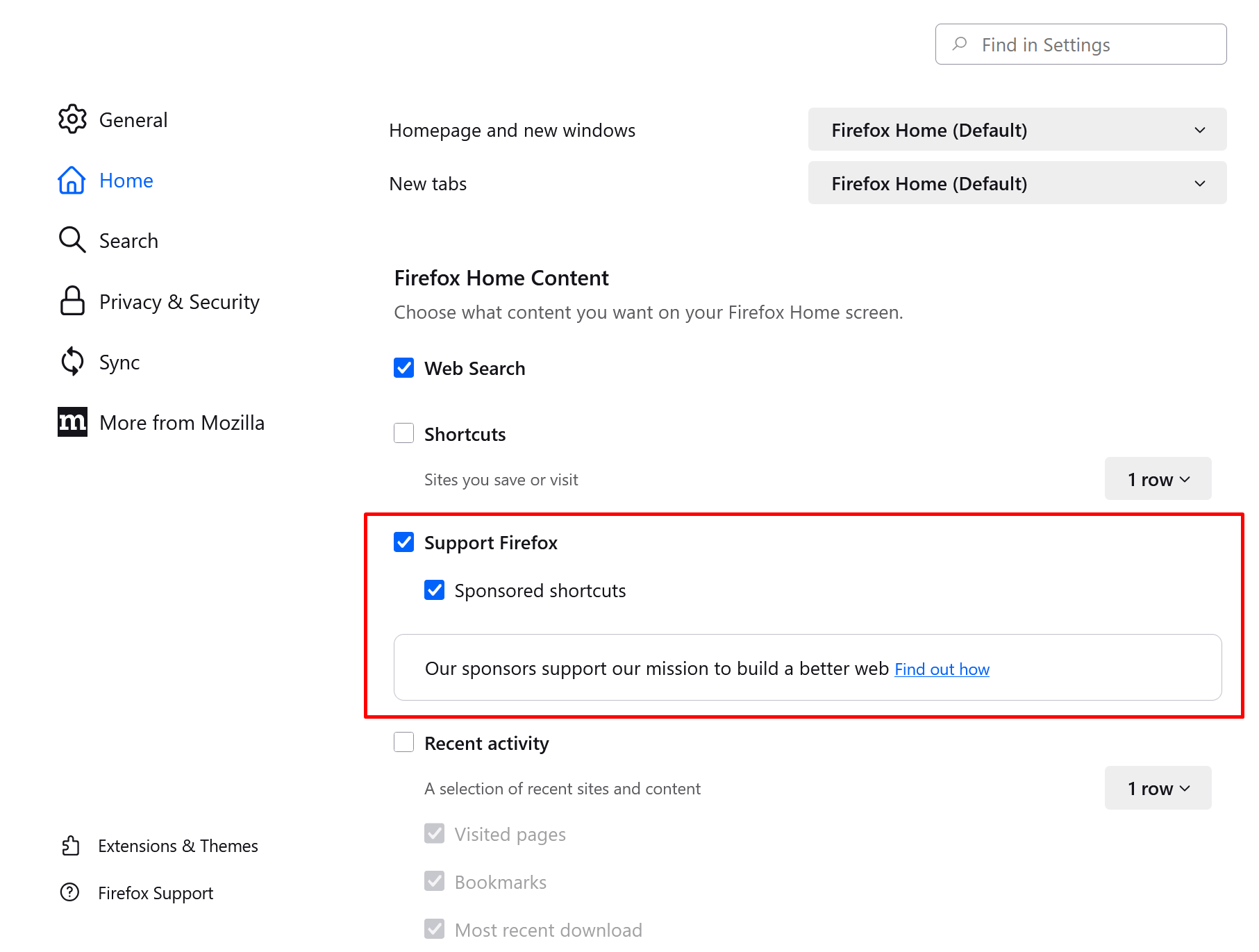Screen dimensions: 1259x952
Task: Click the magnifier icon in Find in Settings
Action: (x=960, y=44)
